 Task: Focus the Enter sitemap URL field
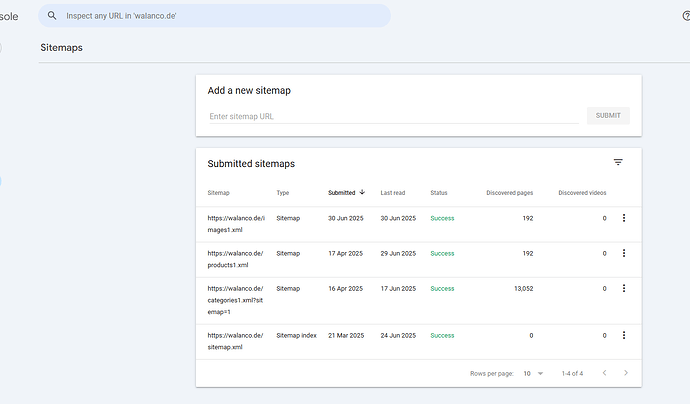tap(394, 116)
